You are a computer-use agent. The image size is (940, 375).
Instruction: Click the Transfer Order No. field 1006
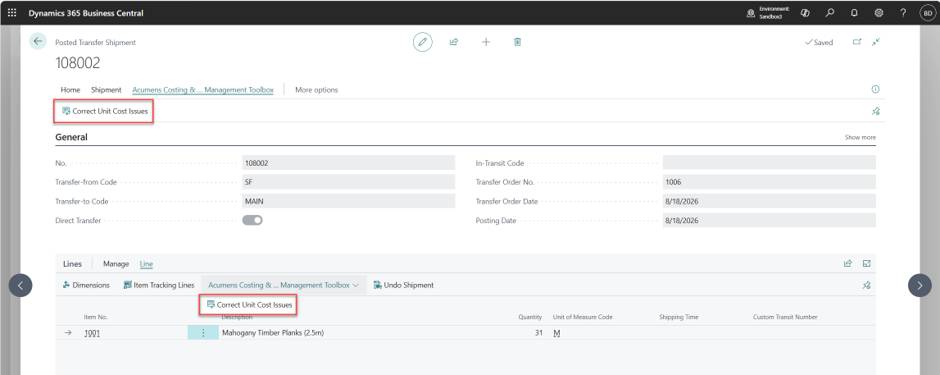[769, 182]
